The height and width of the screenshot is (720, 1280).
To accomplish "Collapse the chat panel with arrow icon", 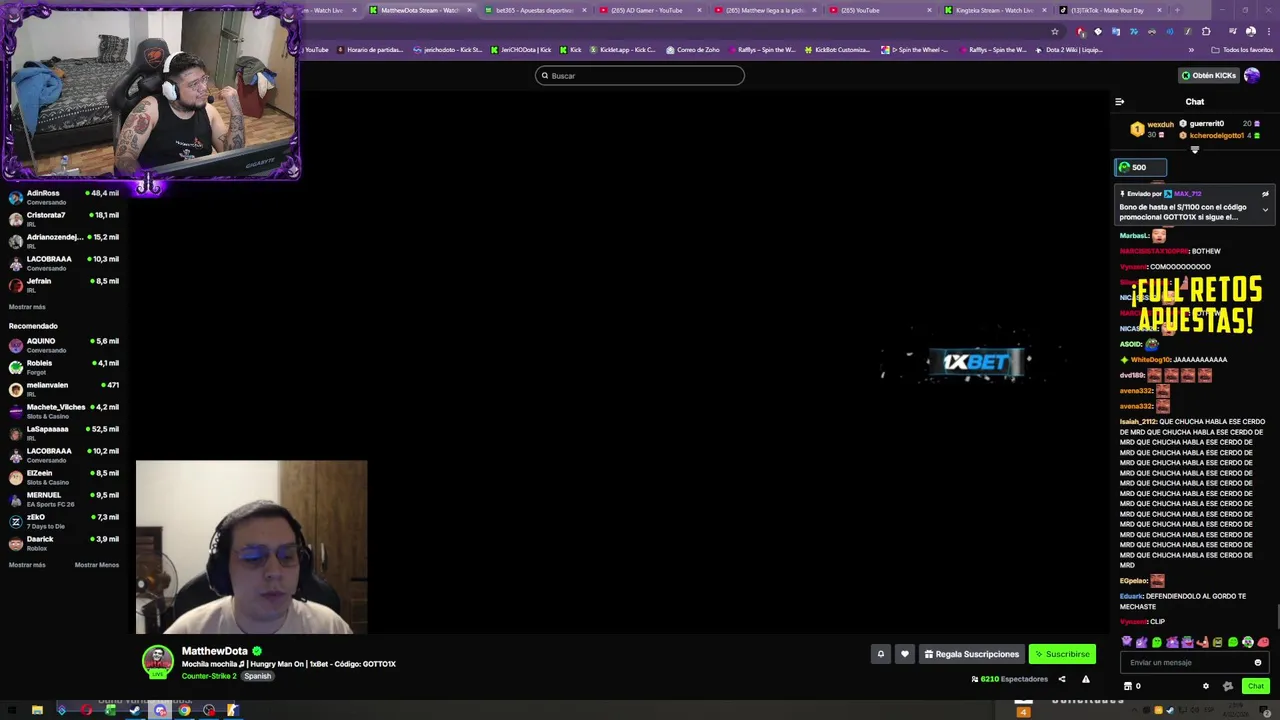I will 1119,102.
